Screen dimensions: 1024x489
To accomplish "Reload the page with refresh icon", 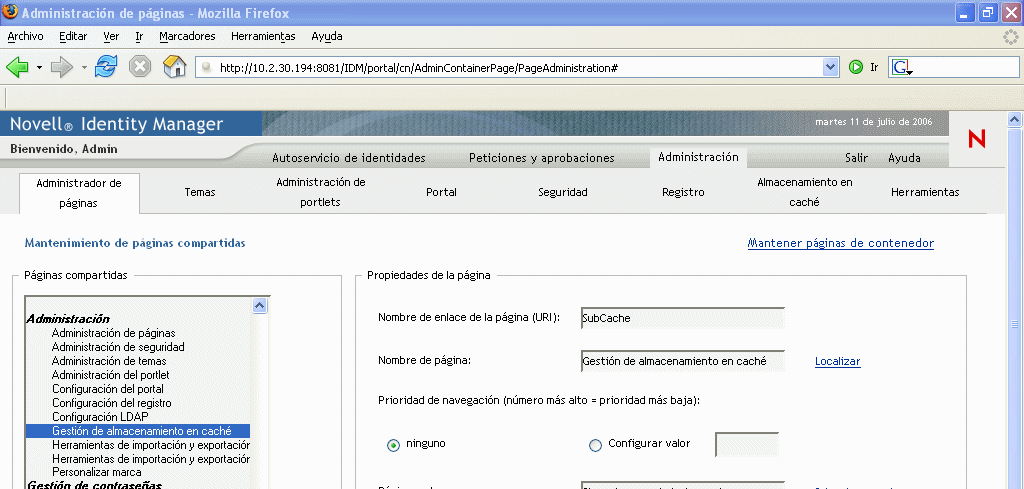I will [106, 67].
